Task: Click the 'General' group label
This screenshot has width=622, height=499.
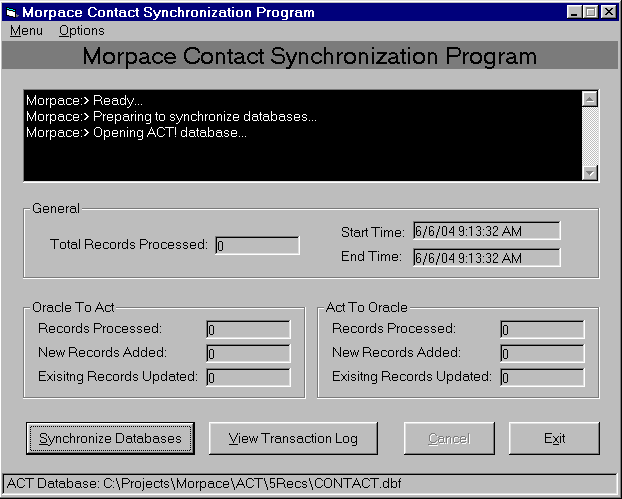Action: [56, 208]
